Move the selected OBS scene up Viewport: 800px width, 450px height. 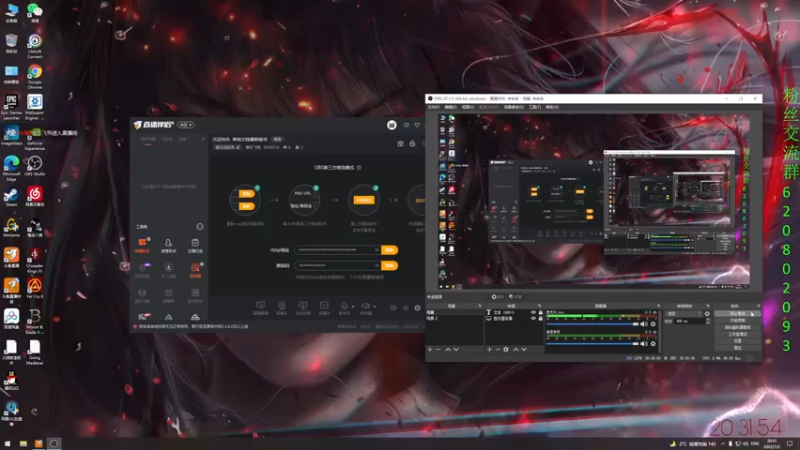pyautogui.click(x=448, y=349)
